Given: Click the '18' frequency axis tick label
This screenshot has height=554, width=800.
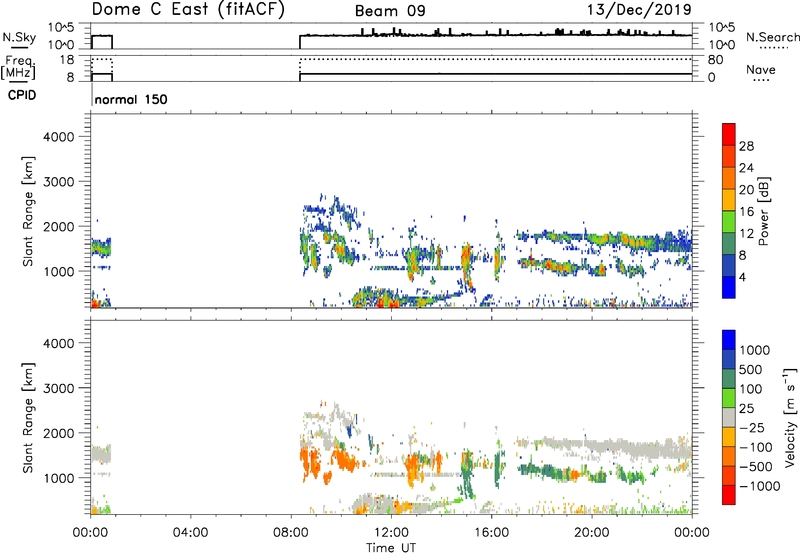Looking at the screenshot, I should point(67,60).
